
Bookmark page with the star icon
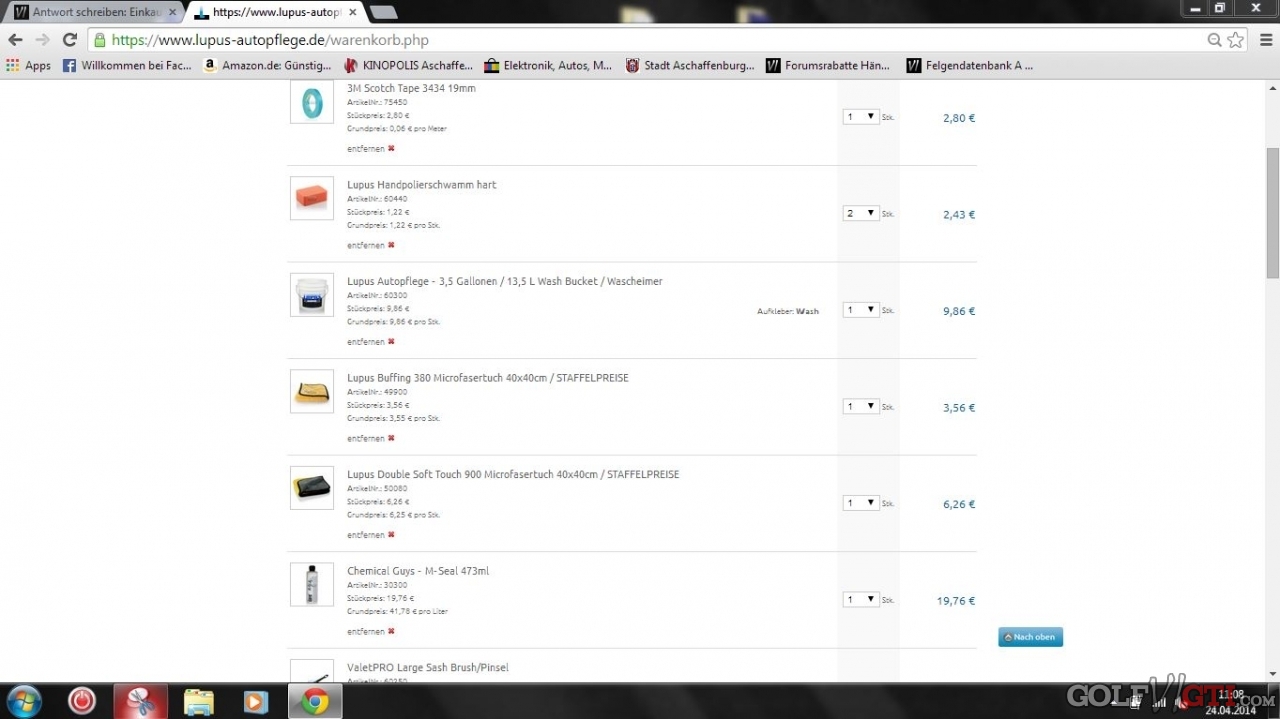point(1236,40)
